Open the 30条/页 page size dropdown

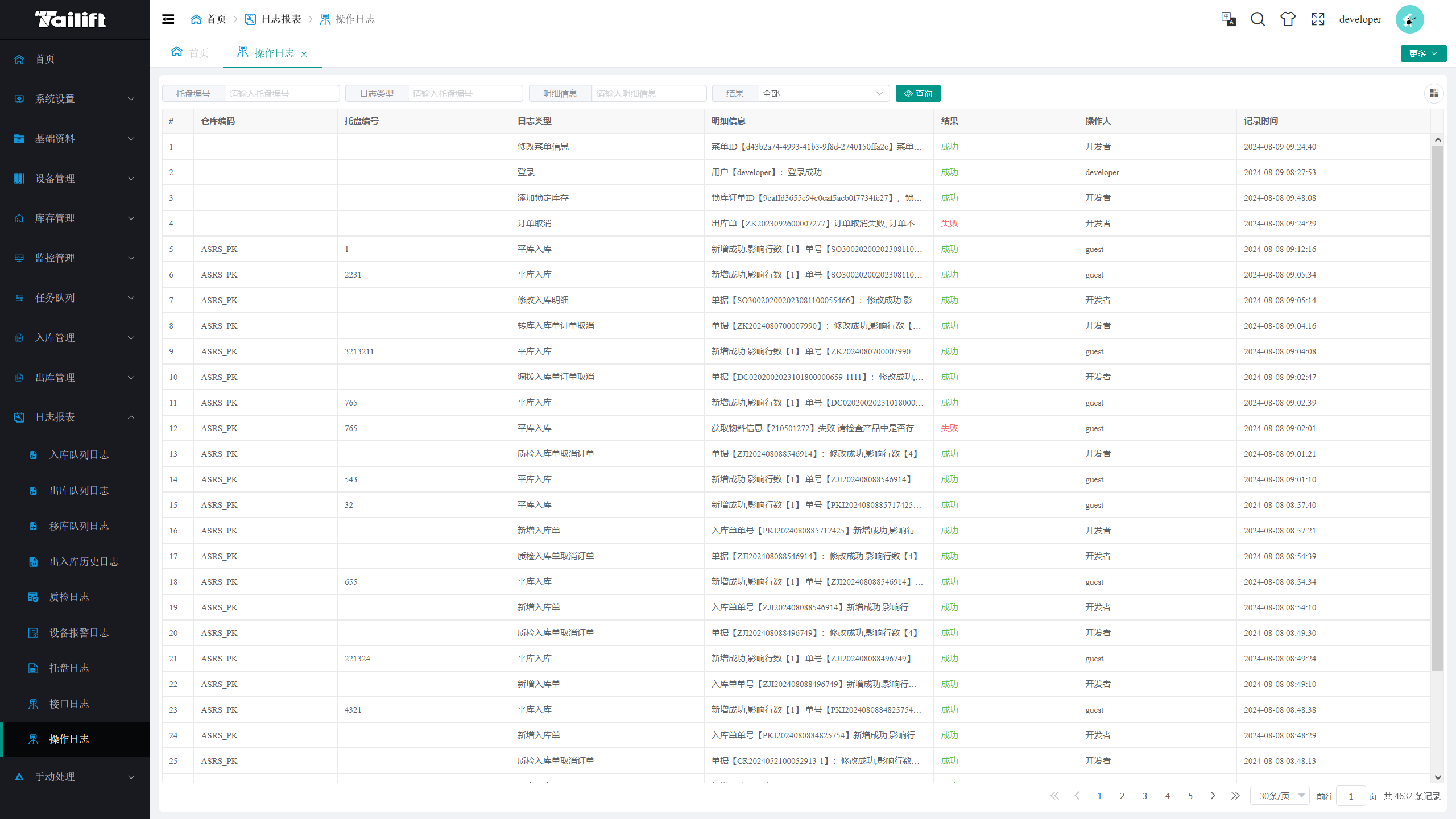(1280, 796)
